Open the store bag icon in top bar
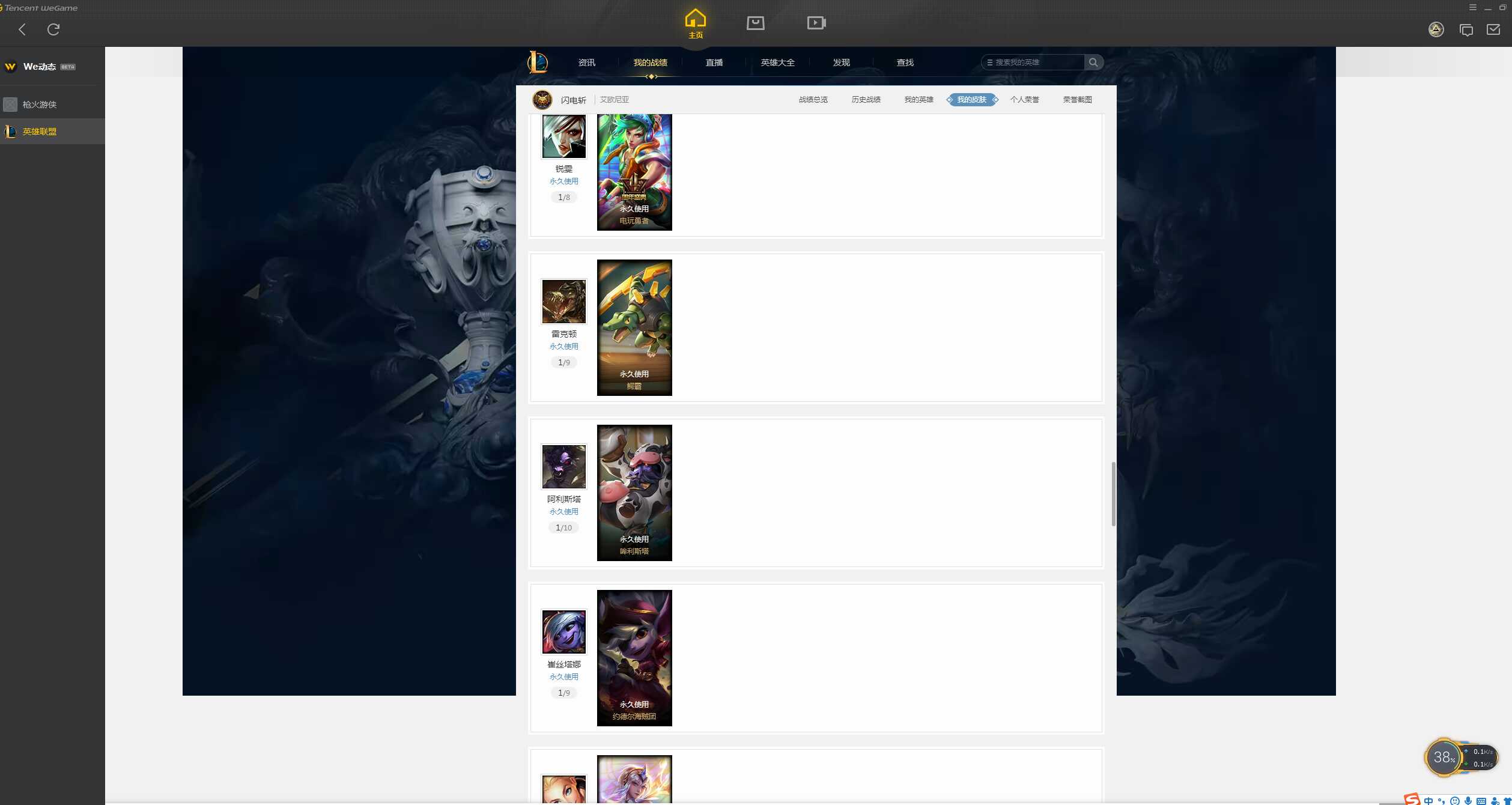 point(755,23)
